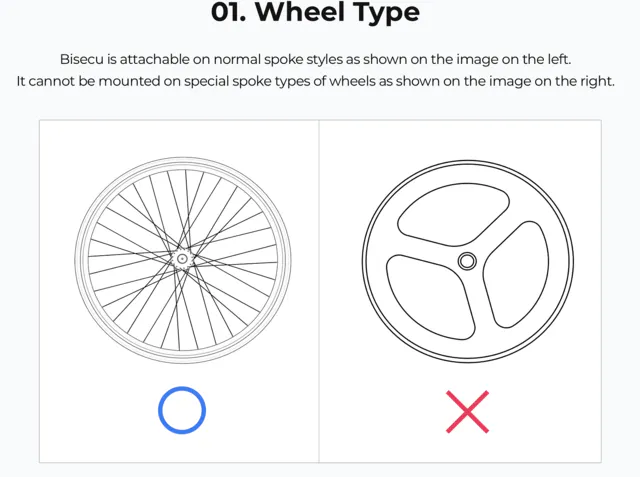Viewport: 640px width, 477px height.
Task: Click the red X incompatible icon
Action: tap(467, 411)
